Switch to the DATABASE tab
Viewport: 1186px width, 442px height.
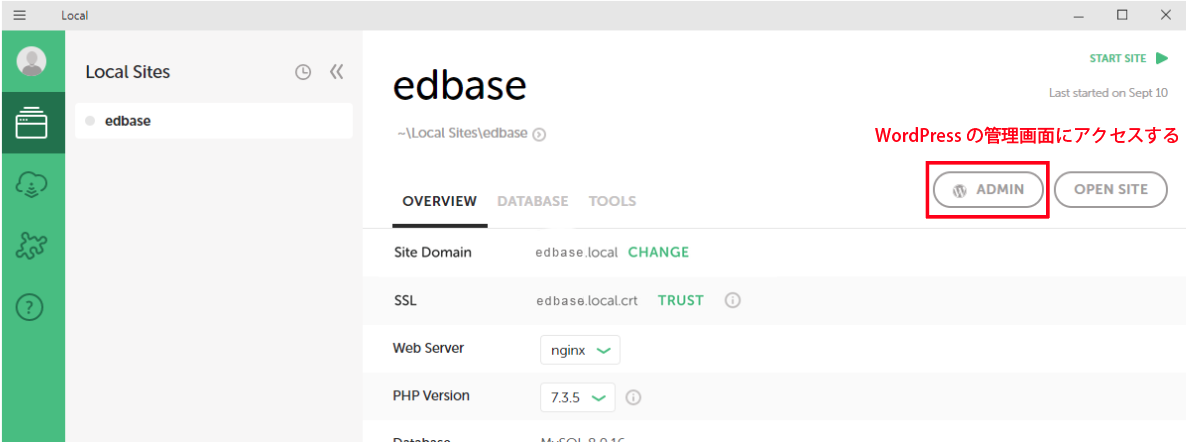(x=532, y=201)
